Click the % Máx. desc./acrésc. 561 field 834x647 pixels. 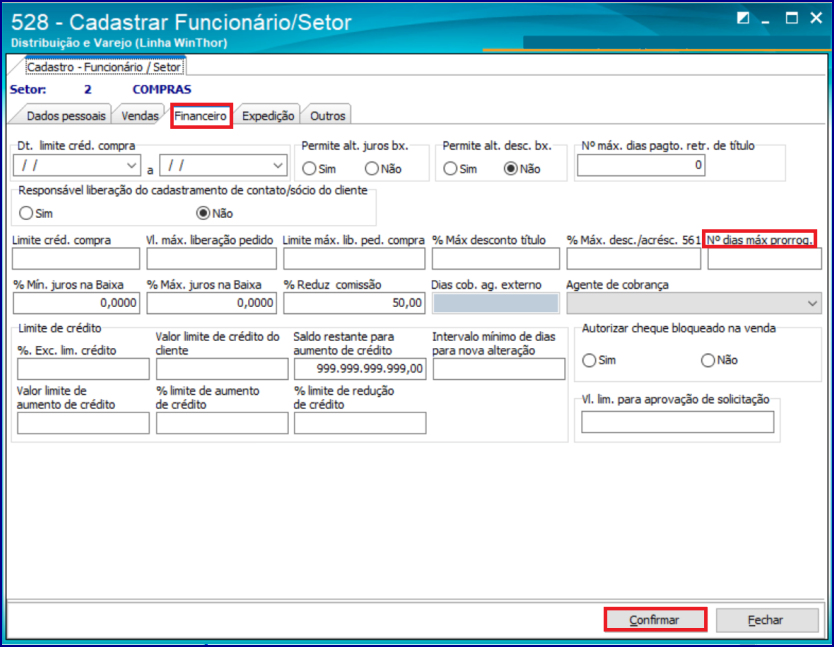click(x=633, y=259)
